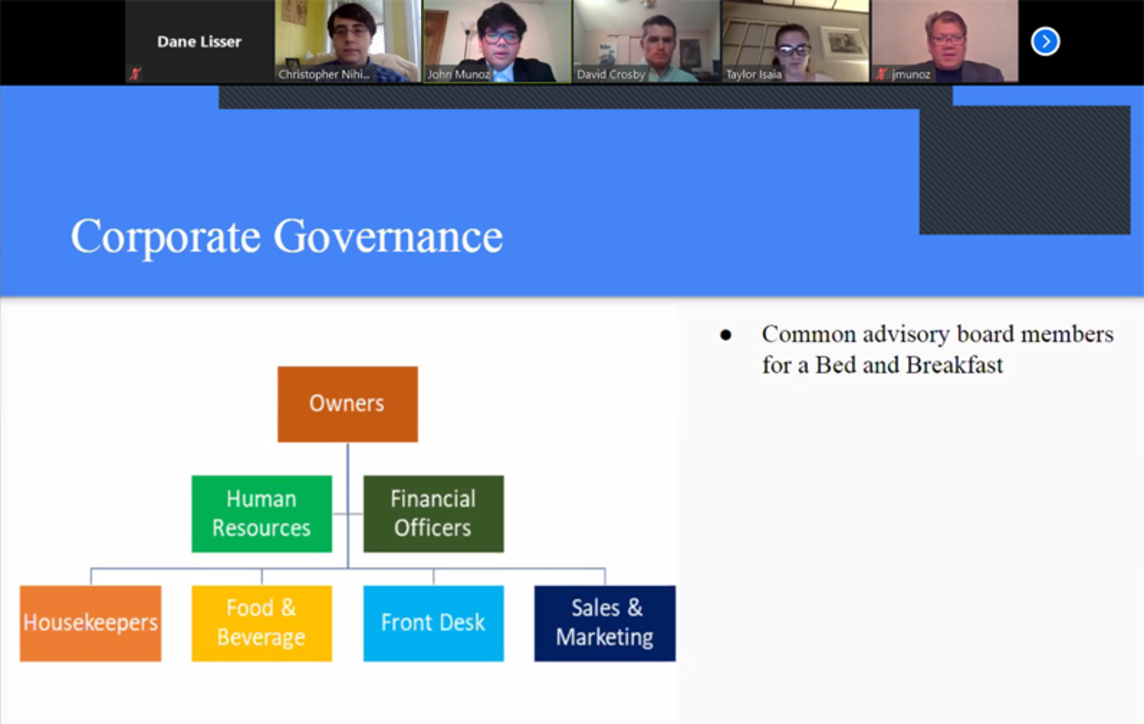
Task: Click the dark patterned rectangle in slide header
Action: [1024, 170]
